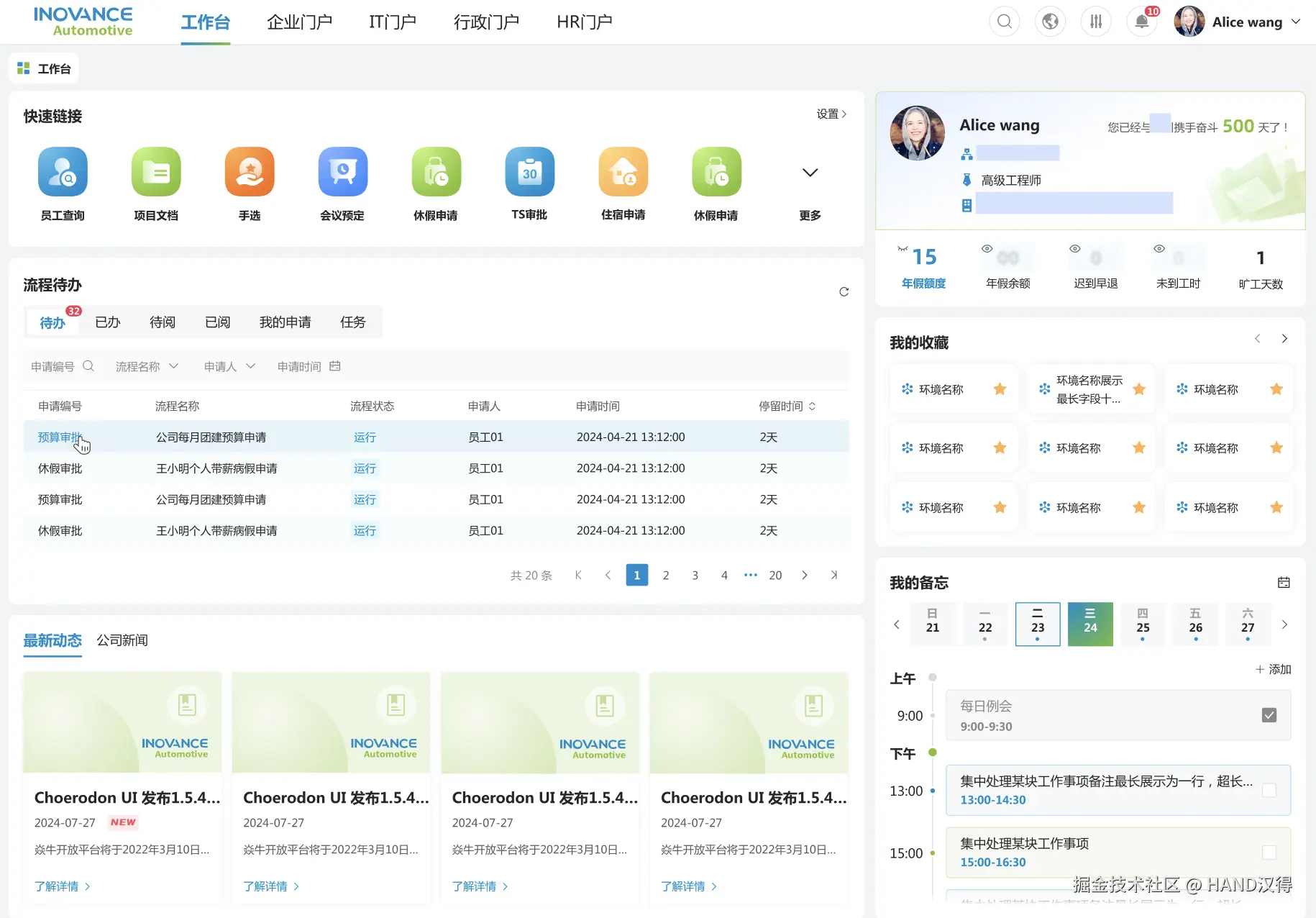
Task: Open the 申请人 filter dropdown
Action: point(229,366)
